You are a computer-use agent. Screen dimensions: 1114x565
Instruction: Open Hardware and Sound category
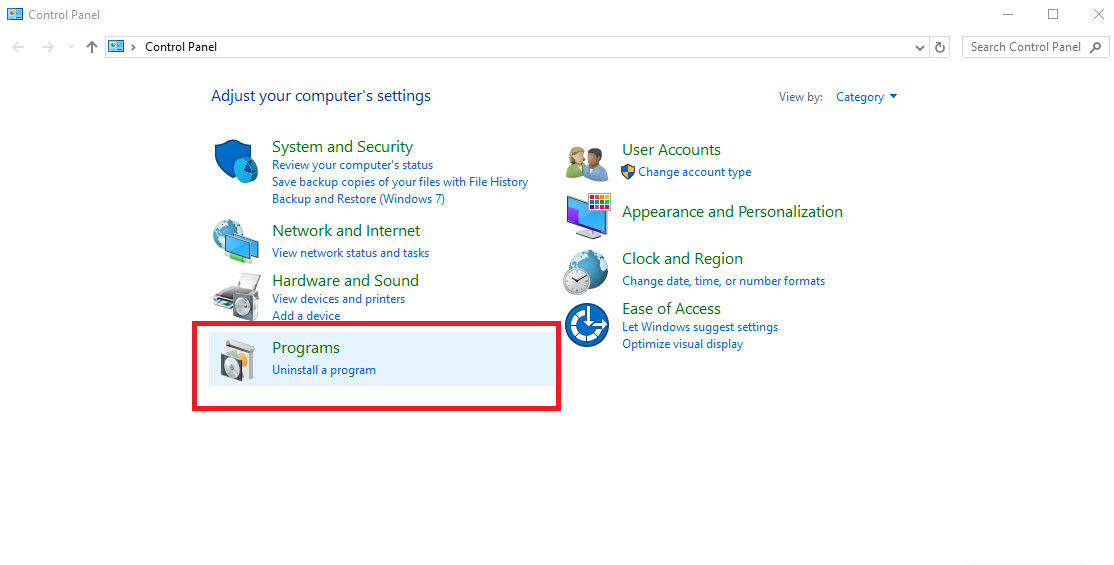pos(345,280)
